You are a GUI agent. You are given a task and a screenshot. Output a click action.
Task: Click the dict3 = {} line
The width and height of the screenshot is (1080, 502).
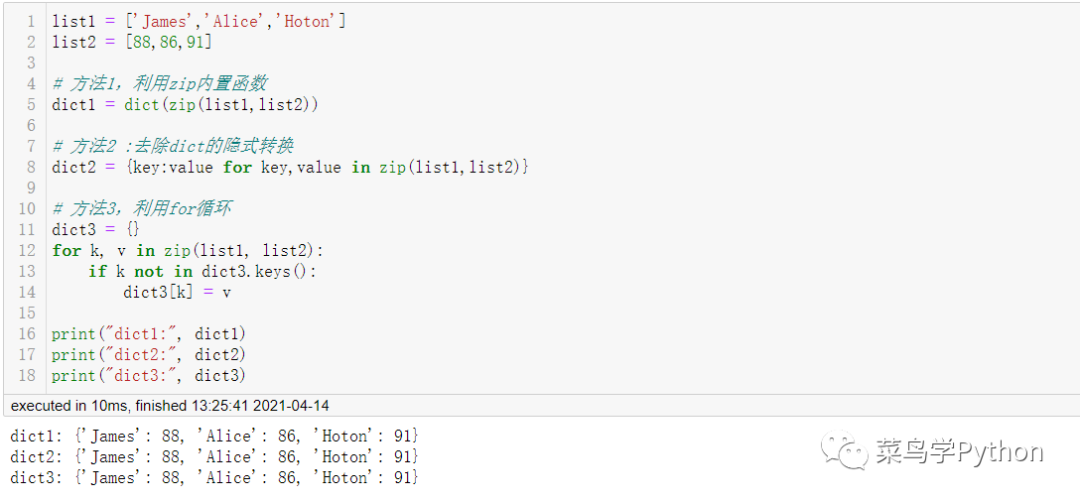(96, 229)
